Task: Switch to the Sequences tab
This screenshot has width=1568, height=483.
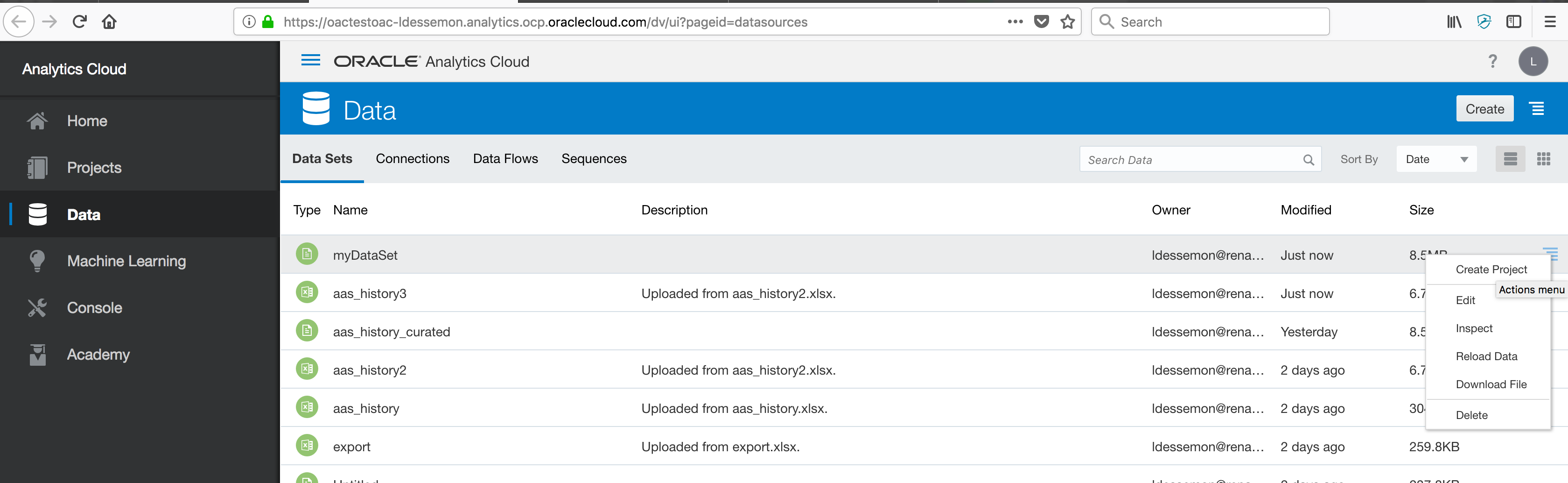Action: click(594, 159)
